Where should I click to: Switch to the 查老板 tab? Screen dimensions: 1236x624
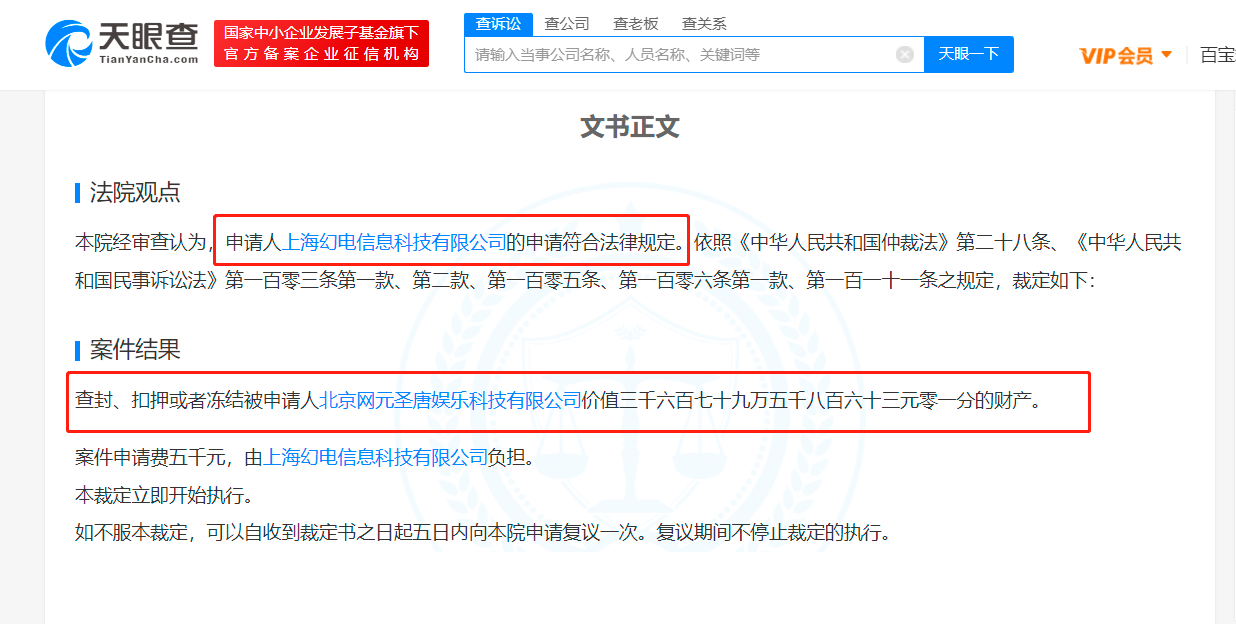point(636,23)
